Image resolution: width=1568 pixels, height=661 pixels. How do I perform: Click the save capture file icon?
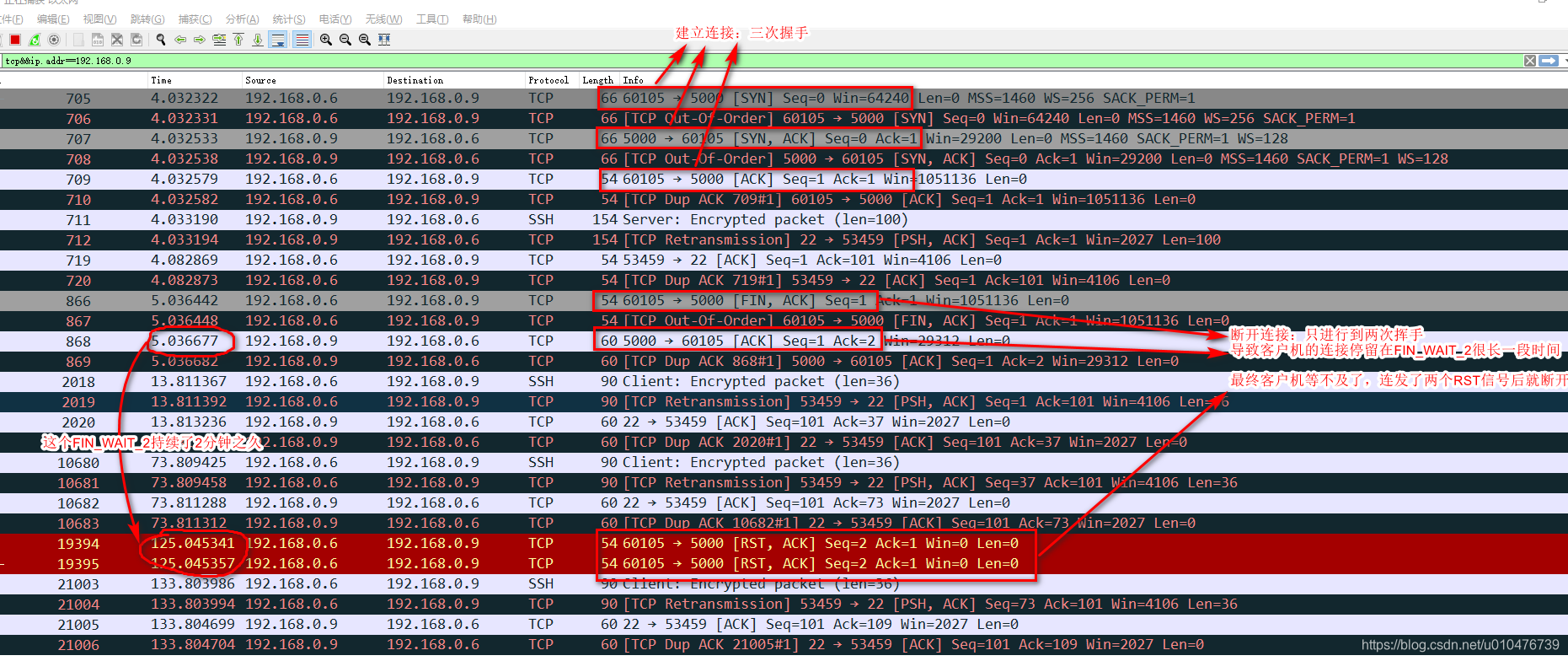[98, 40]
